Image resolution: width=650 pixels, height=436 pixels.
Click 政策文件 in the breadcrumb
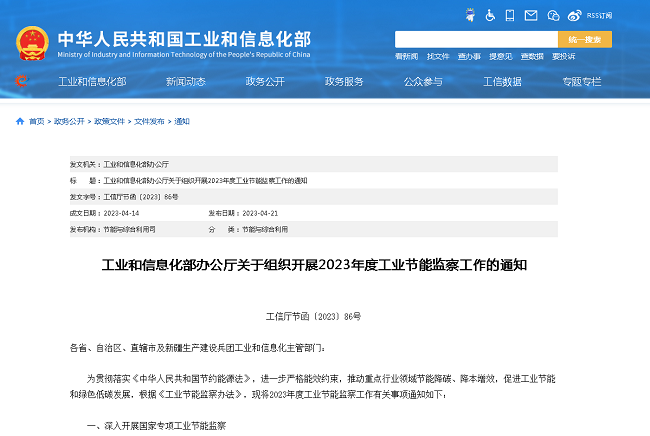click(109, 121)
